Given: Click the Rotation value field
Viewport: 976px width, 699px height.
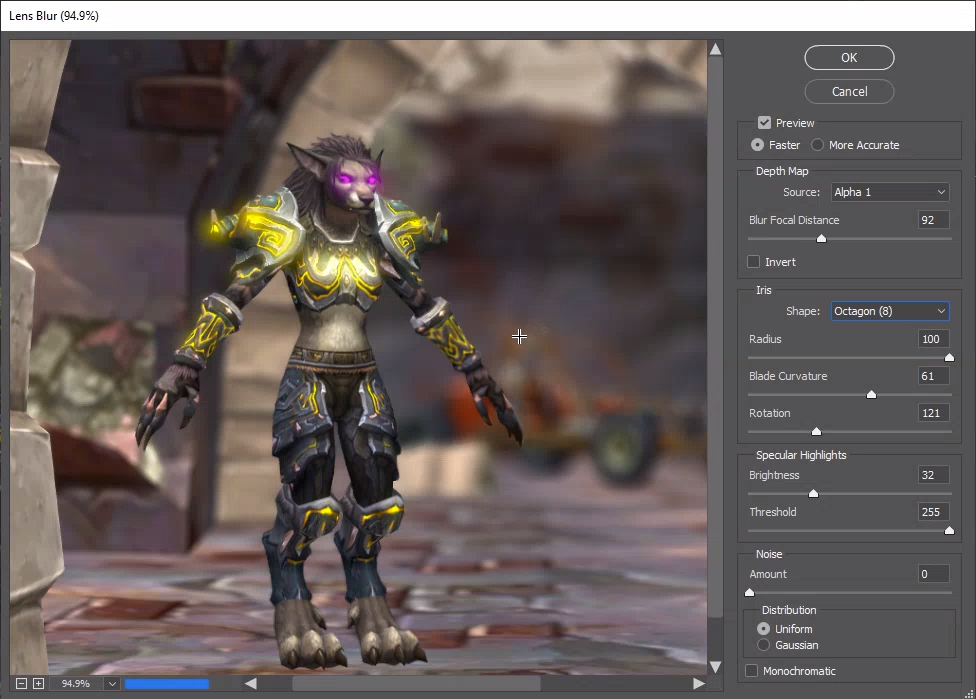Looking at the screenshot, I should click(x=934, y=413).
